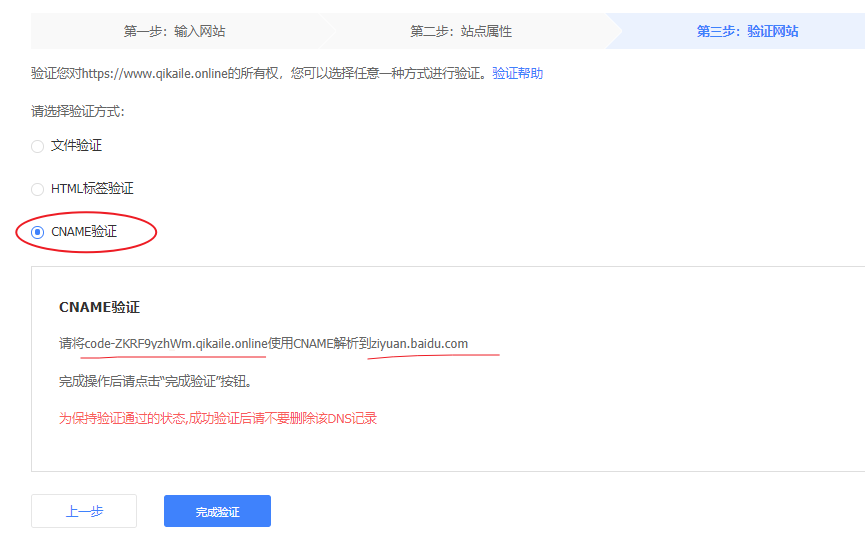Click the code-ZKRF9yzhWm.qikaile.online hostname text
Image resolution: width=865 pixels, height=542 pixels.
pyautogui.click(x=176, y=344)
